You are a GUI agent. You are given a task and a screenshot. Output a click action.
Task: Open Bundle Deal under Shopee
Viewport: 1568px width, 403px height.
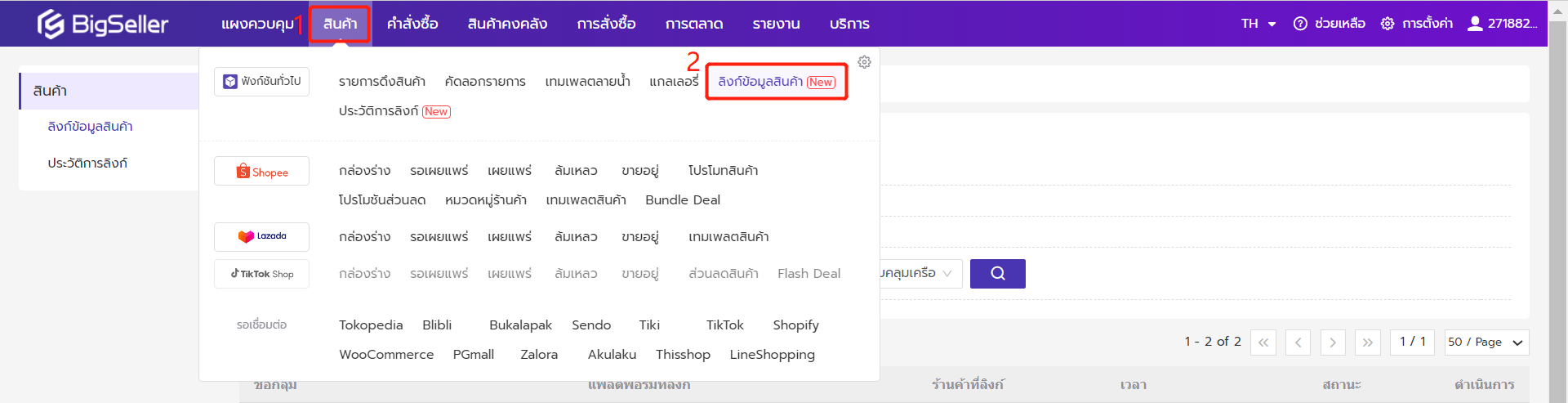coord(683,200)
